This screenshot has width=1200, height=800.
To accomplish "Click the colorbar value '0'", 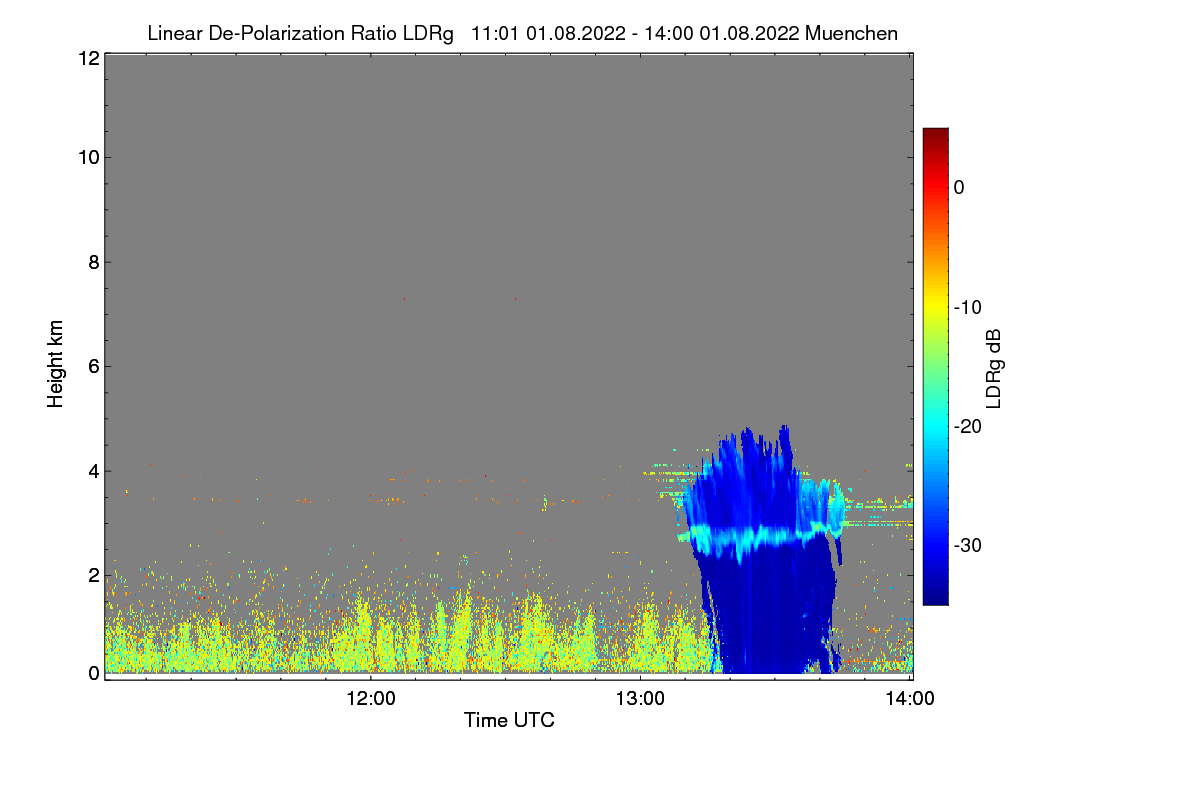I will [x=959, y=187].
